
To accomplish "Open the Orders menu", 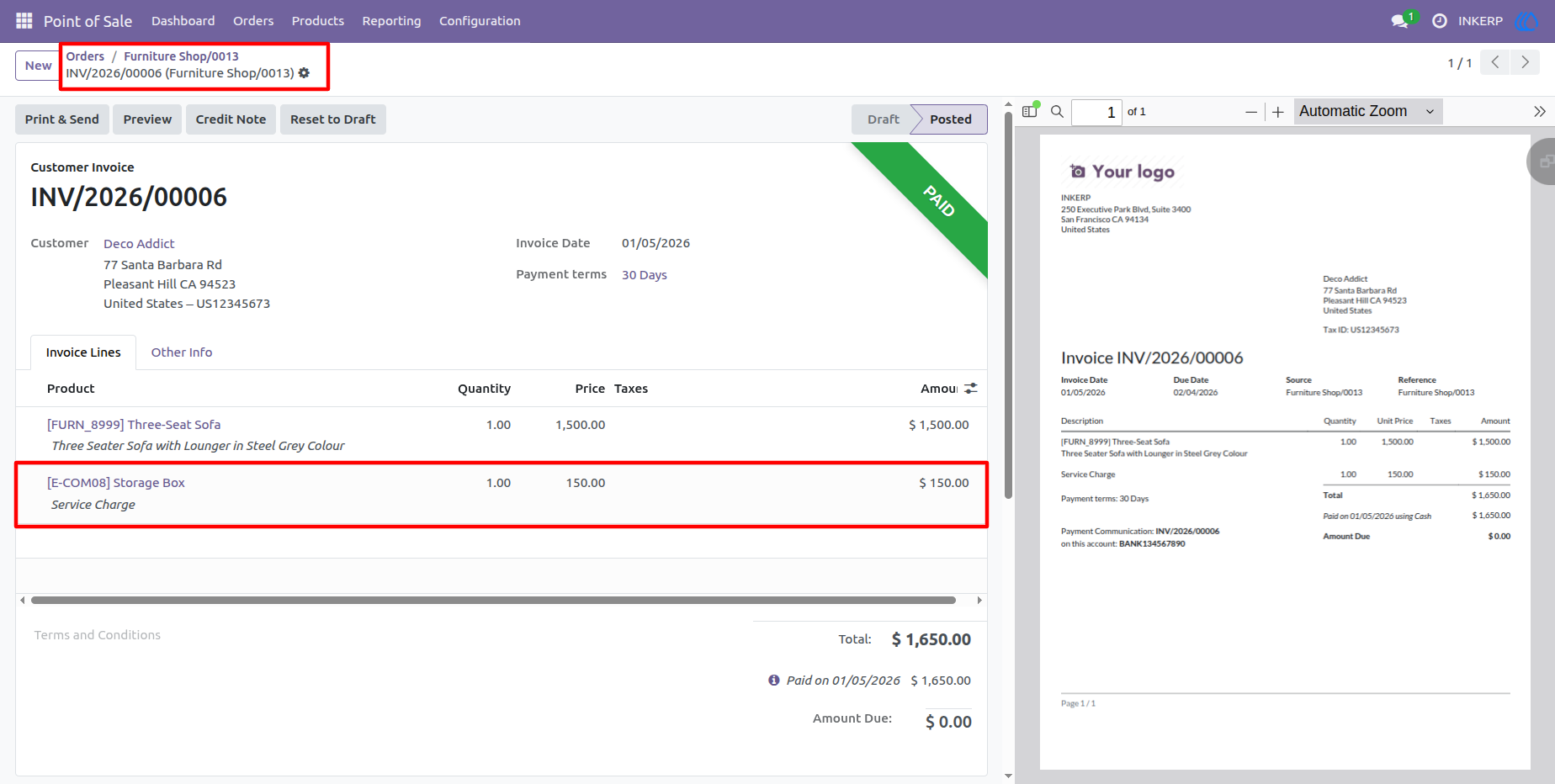I will (x=253, y=21).
